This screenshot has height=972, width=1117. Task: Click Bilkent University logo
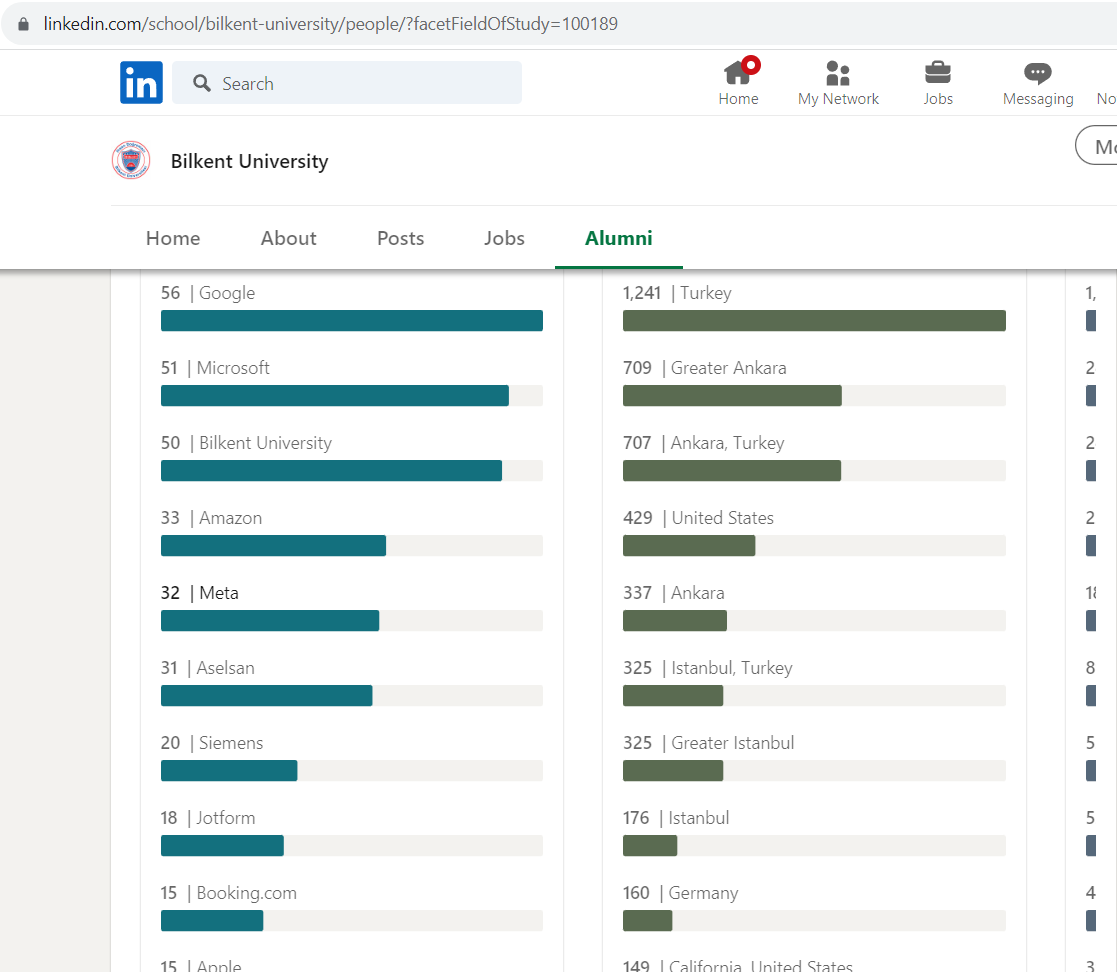(131, 160)
